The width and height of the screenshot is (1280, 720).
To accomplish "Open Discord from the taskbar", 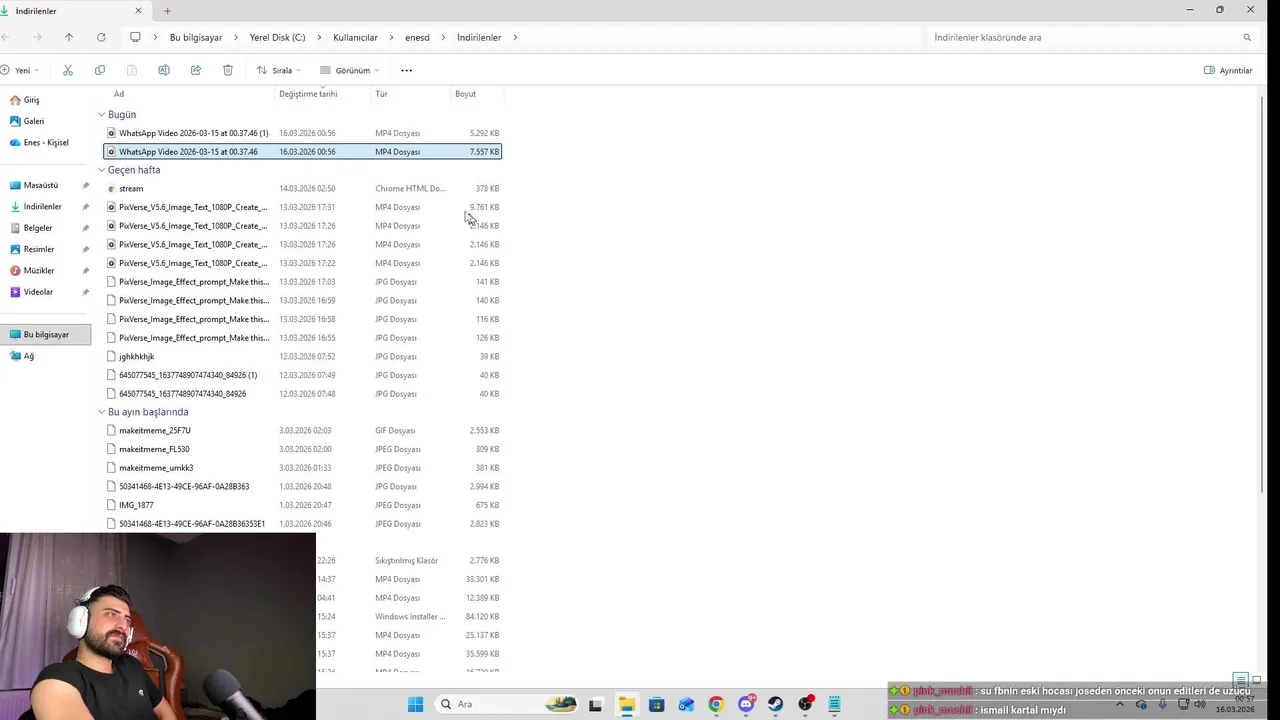I will (746, 704).
